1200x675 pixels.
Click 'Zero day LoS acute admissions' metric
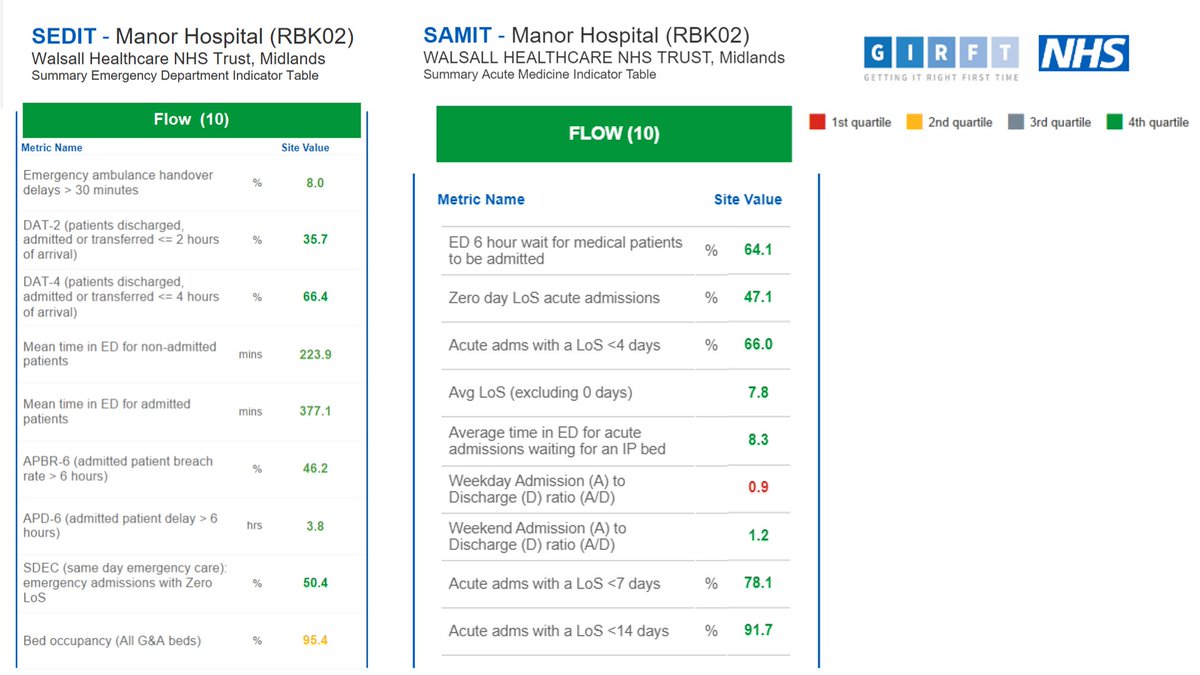(554, 297)
